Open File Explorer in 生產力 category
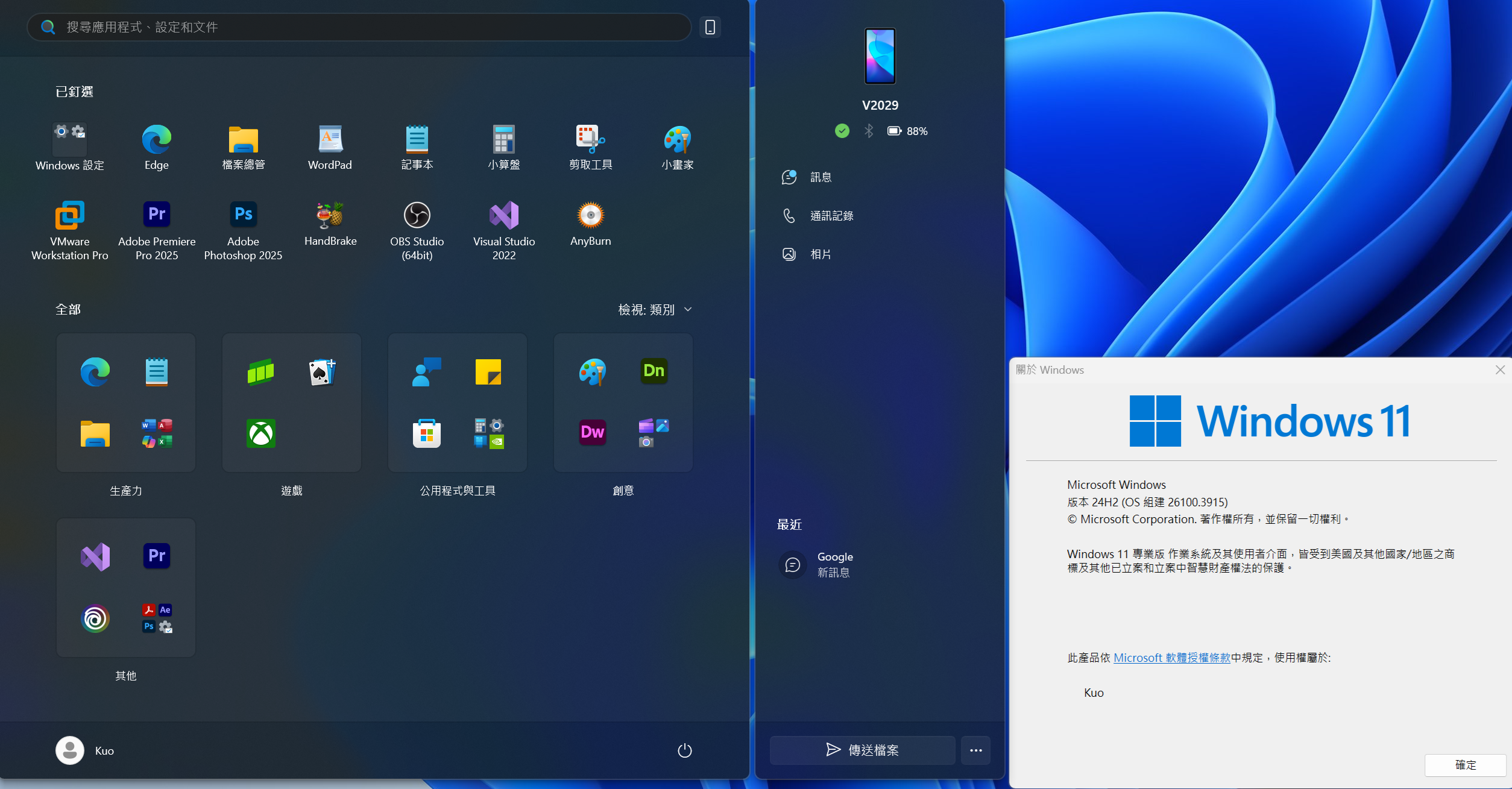Screen dimensions: 1512x789 [x=95, y=433]
